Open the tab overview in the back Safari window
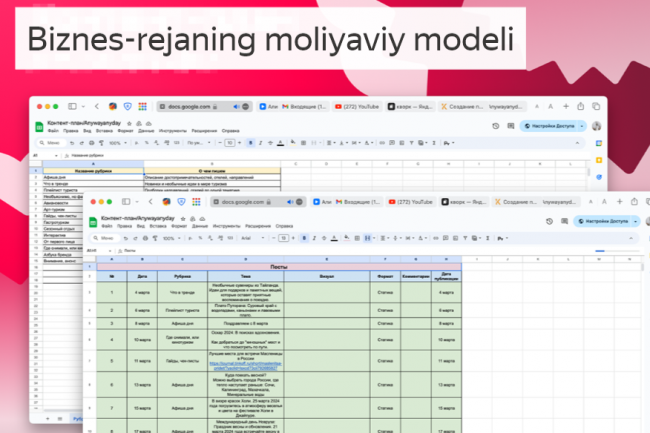650x433 pixels. tap(596, 106)
